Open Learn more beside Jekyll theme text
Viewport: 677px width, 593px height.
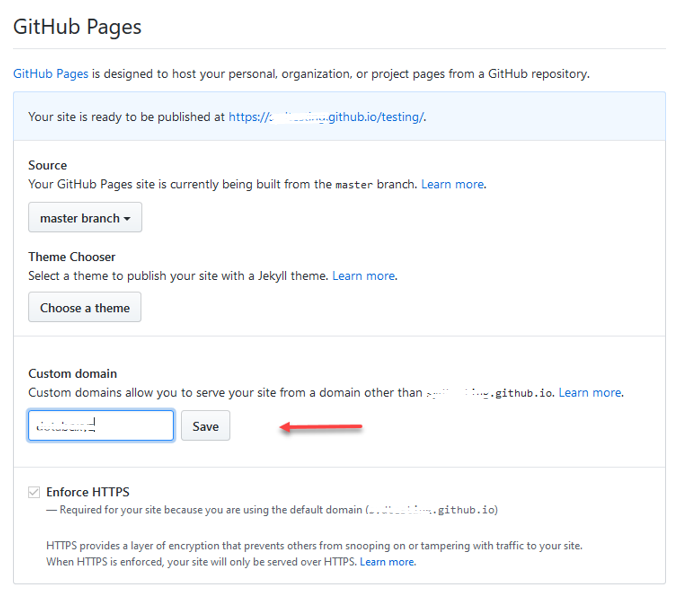point(364,276)
